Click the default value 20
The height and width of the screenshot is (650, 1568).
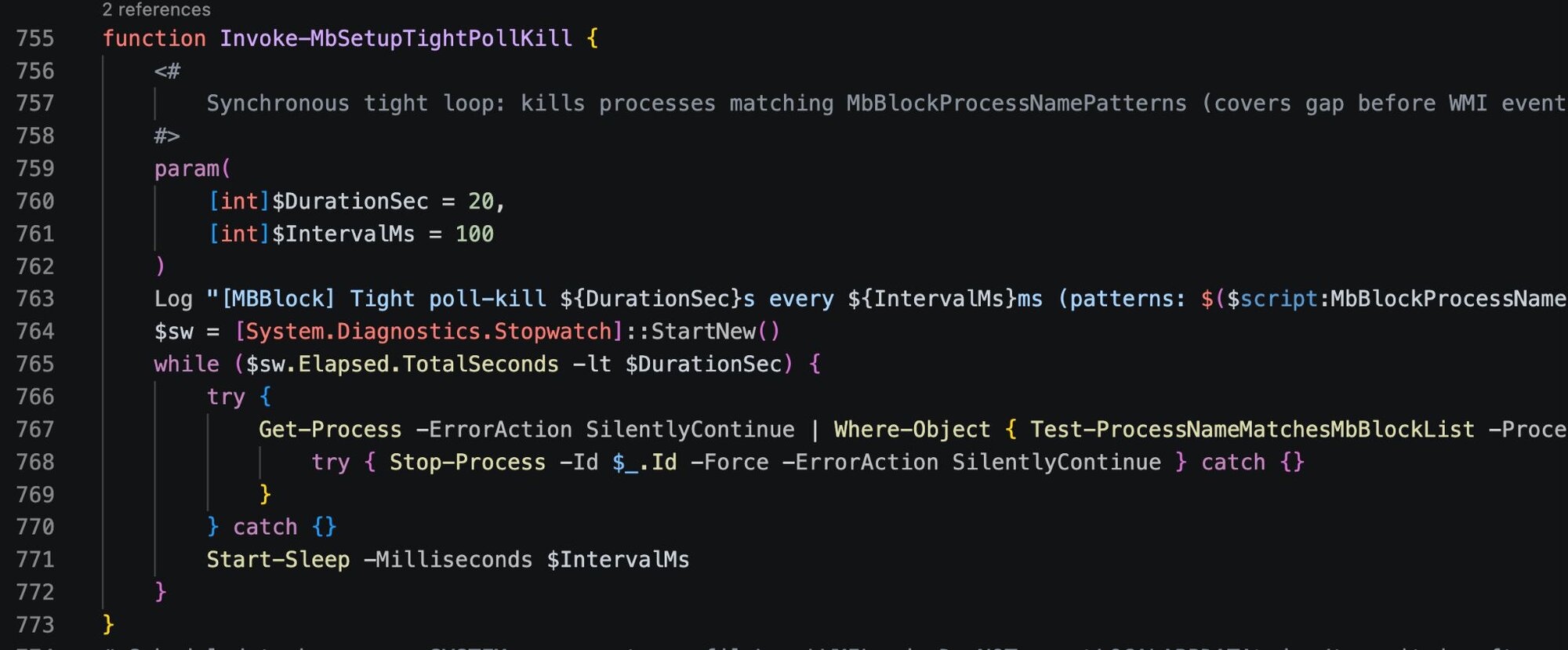point(481,202)
